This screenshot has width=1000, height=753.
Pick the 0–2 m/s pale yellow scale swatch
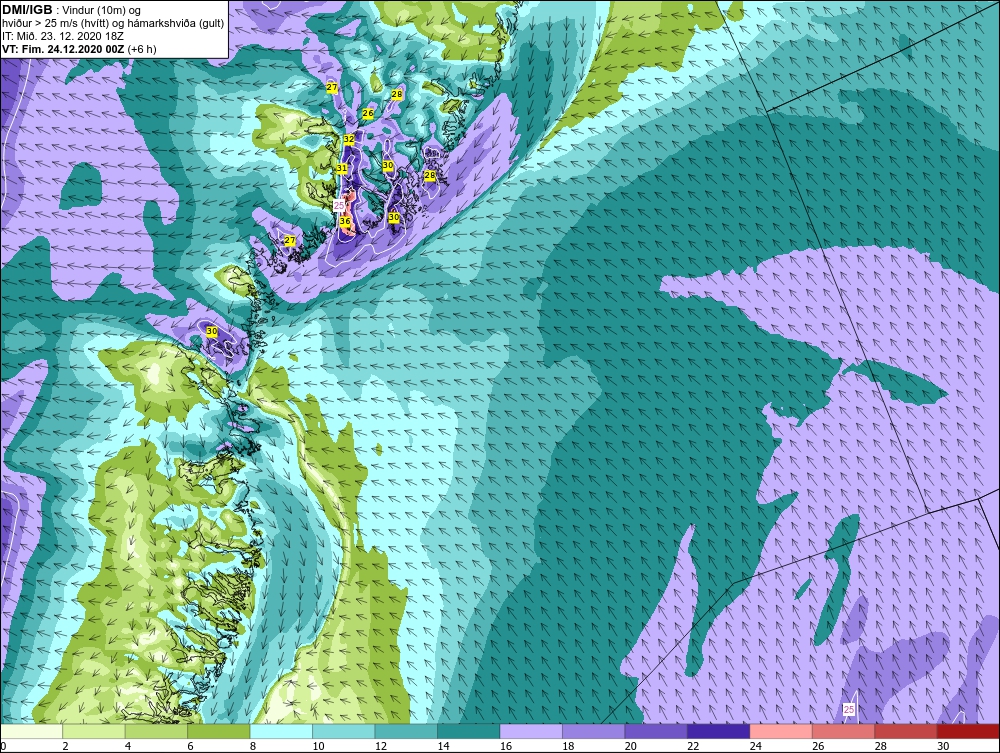(31, 731)
